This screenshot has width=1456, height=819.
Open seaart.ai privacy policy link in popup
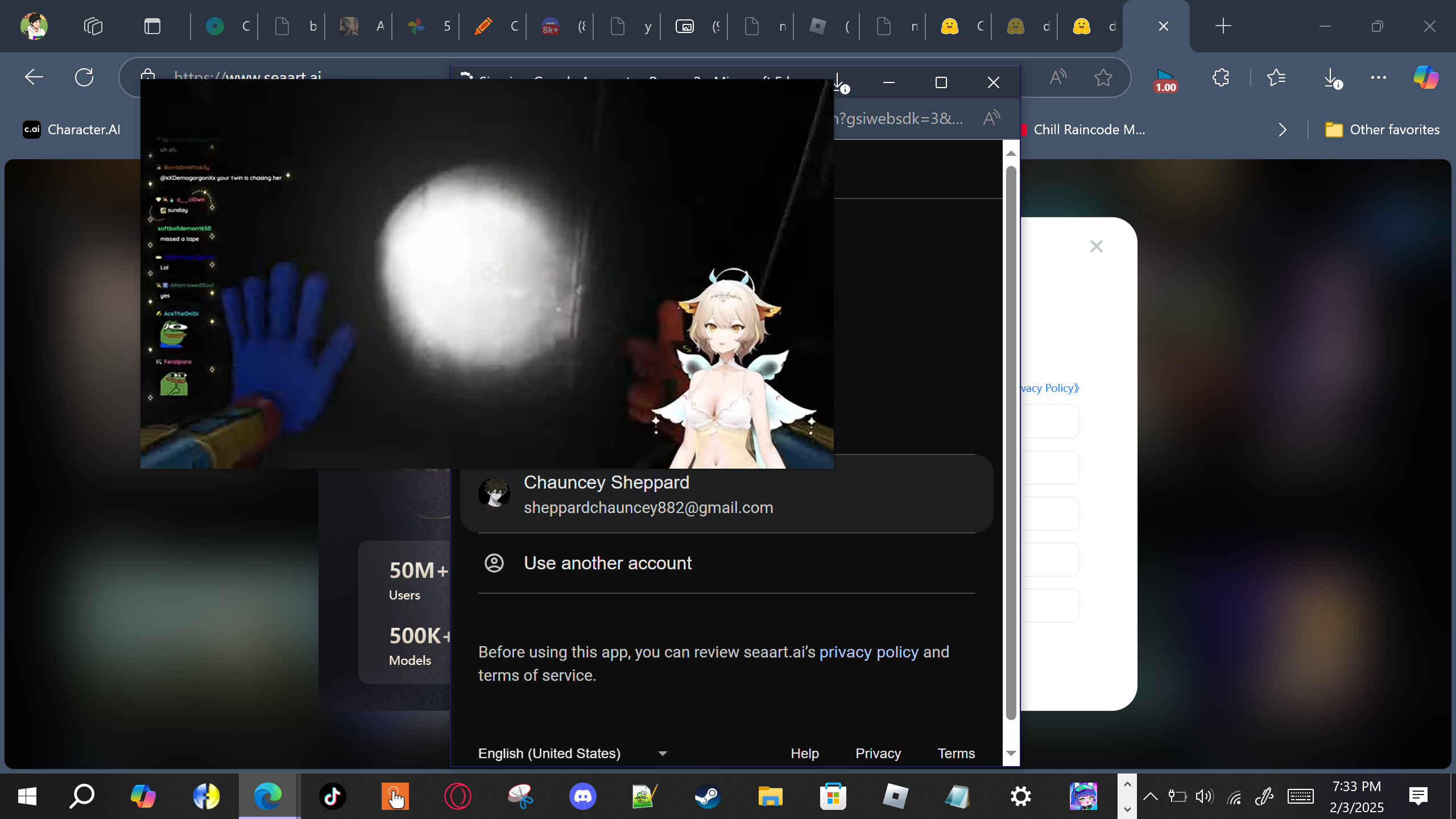(868, 652)
